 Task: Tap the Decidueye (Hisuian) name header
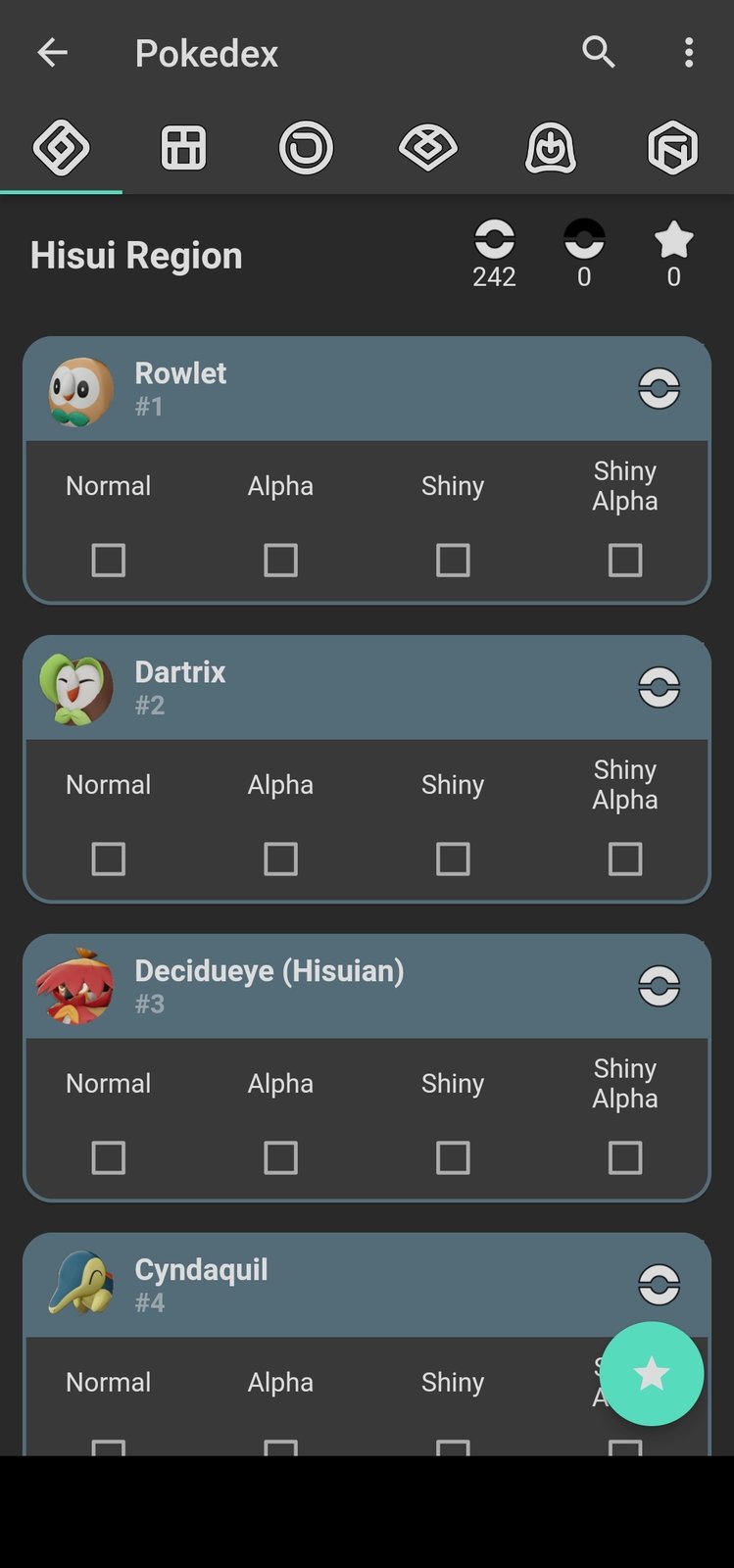pyautogui.click(x=269, y=971)
